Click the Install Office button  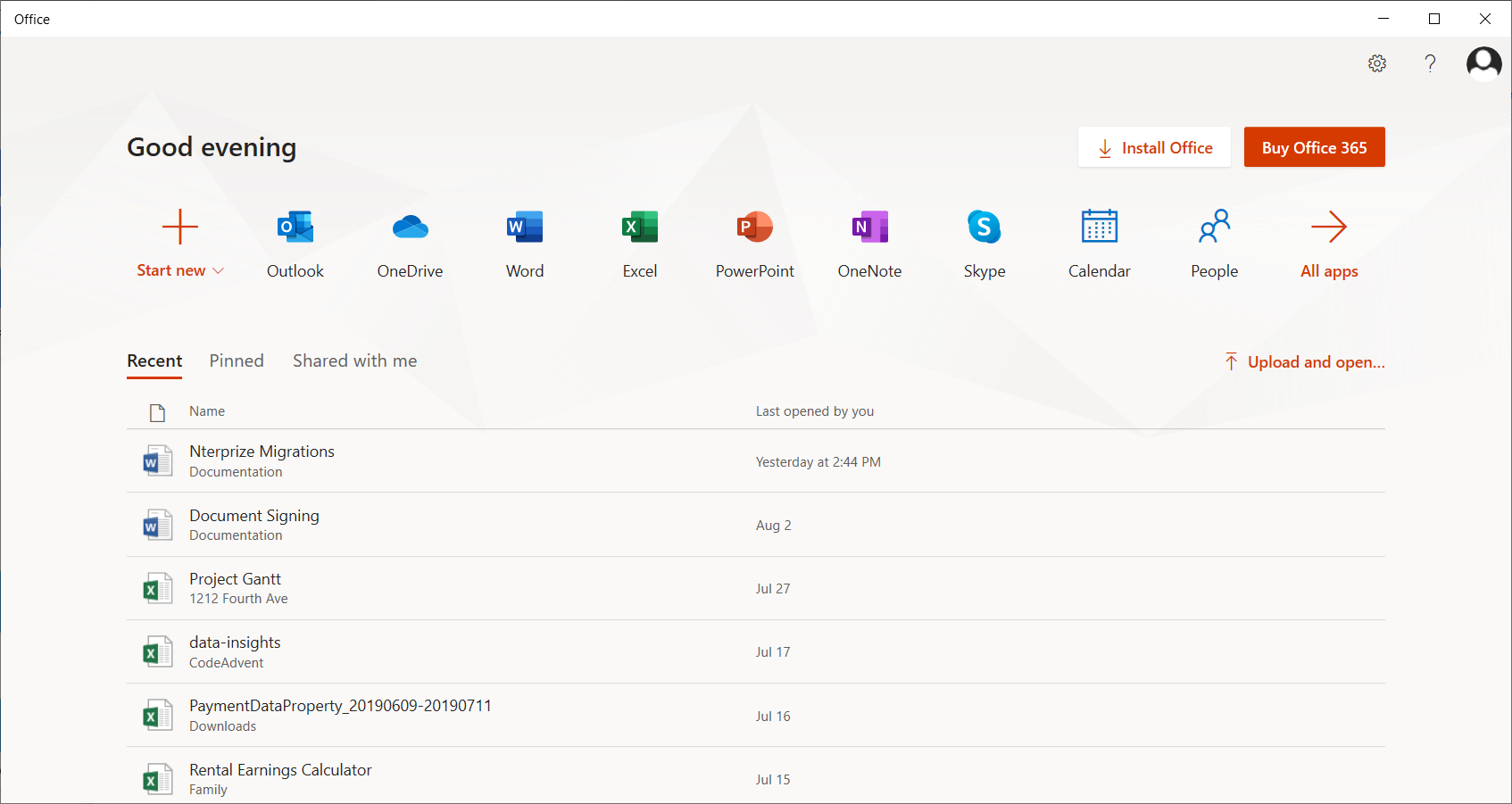[x=1154, y=147]
